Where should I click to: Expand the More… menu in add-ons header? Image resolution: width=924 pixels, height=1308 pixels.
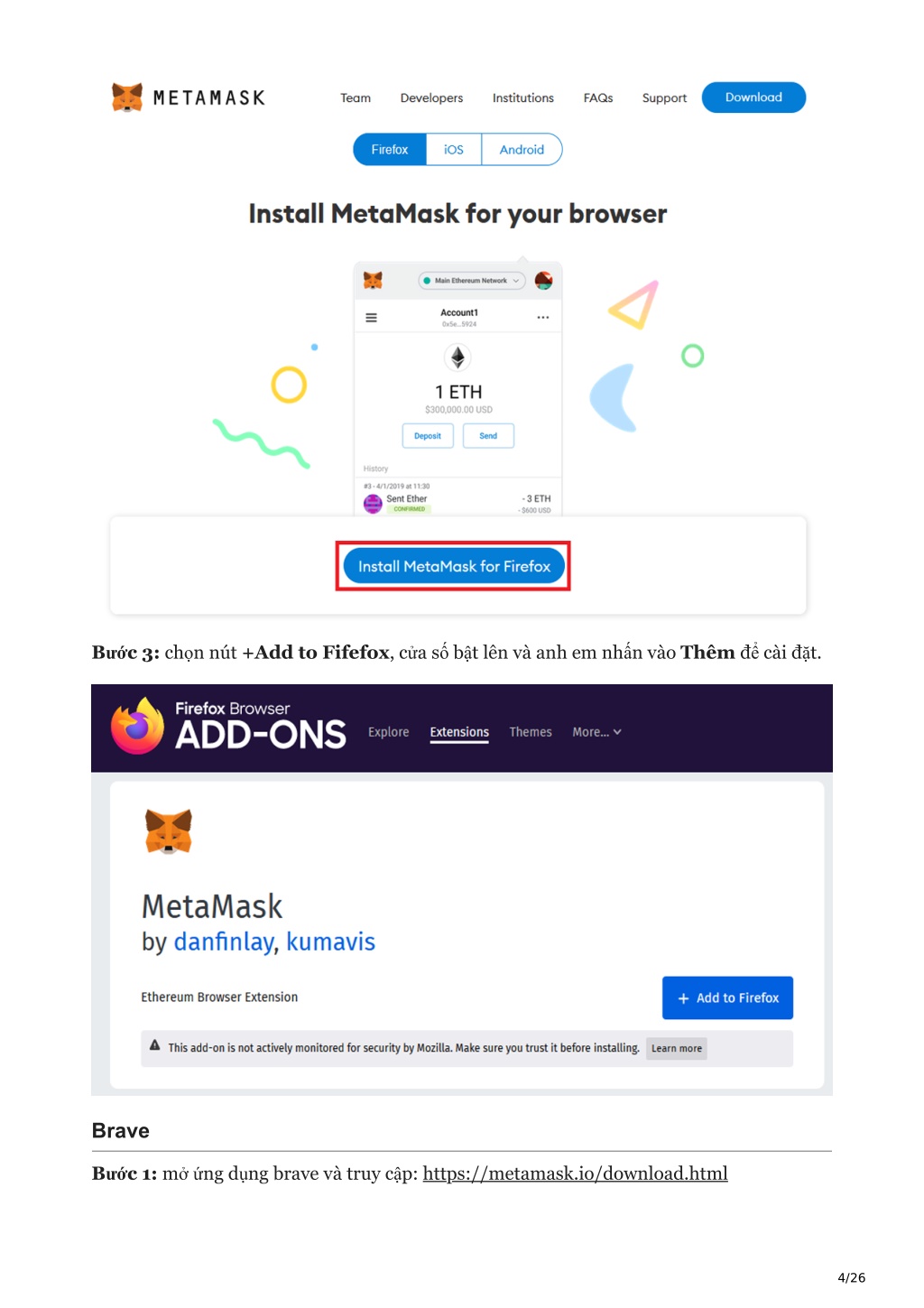click(x=596, y=732)
